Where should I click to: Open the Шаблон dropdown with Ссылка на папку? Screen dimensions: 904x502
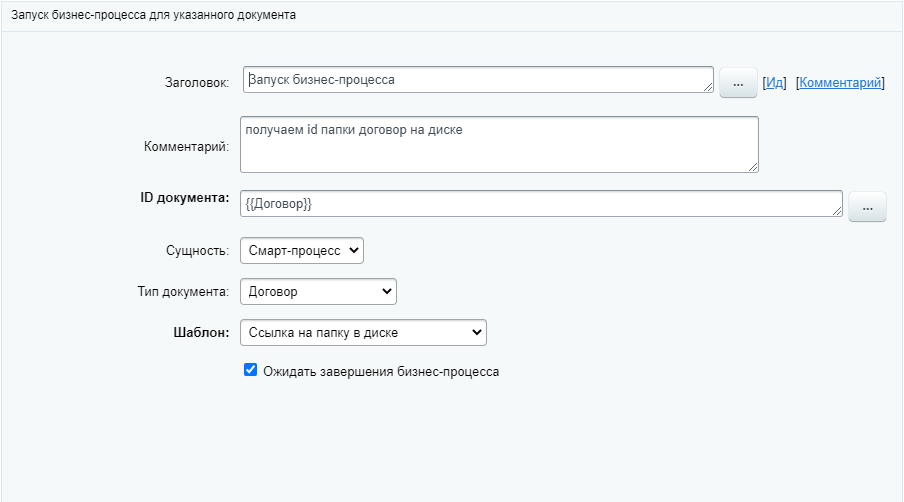(363, 332)
